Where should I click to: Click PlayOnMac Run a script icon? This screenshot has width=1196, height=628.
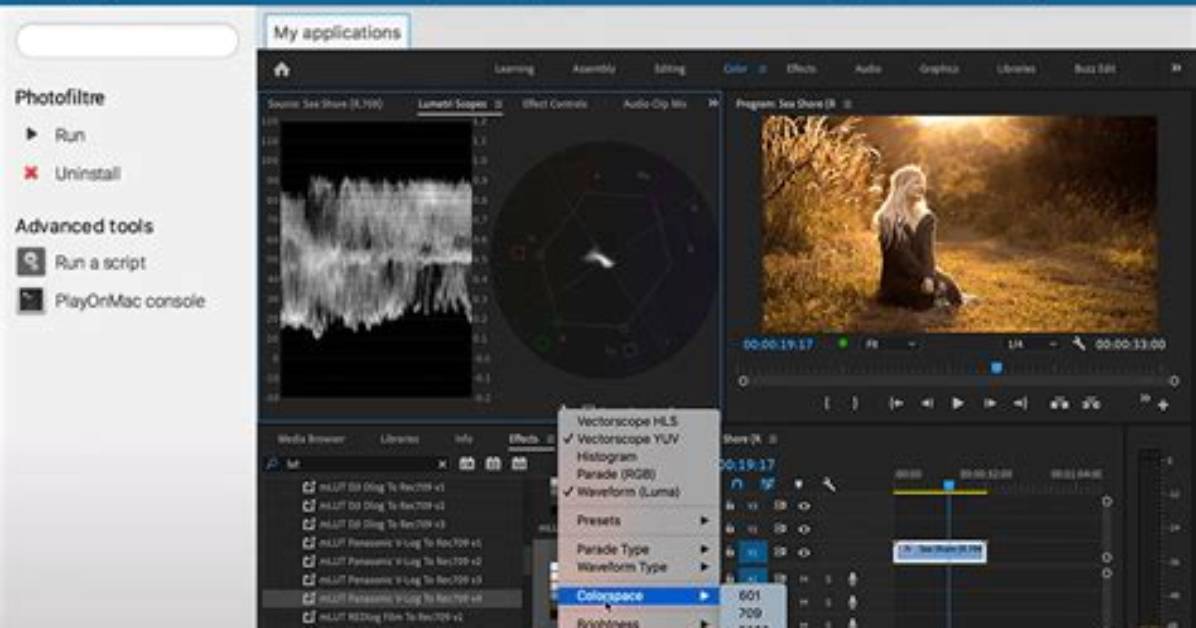click(x=31, y=262)
